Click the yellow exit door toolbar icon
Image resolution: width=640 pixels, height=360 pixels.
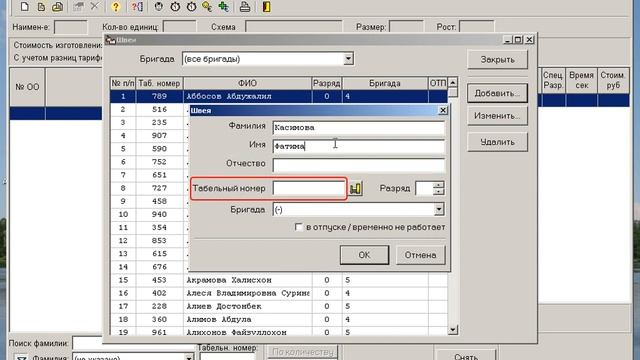click(267, 7)
